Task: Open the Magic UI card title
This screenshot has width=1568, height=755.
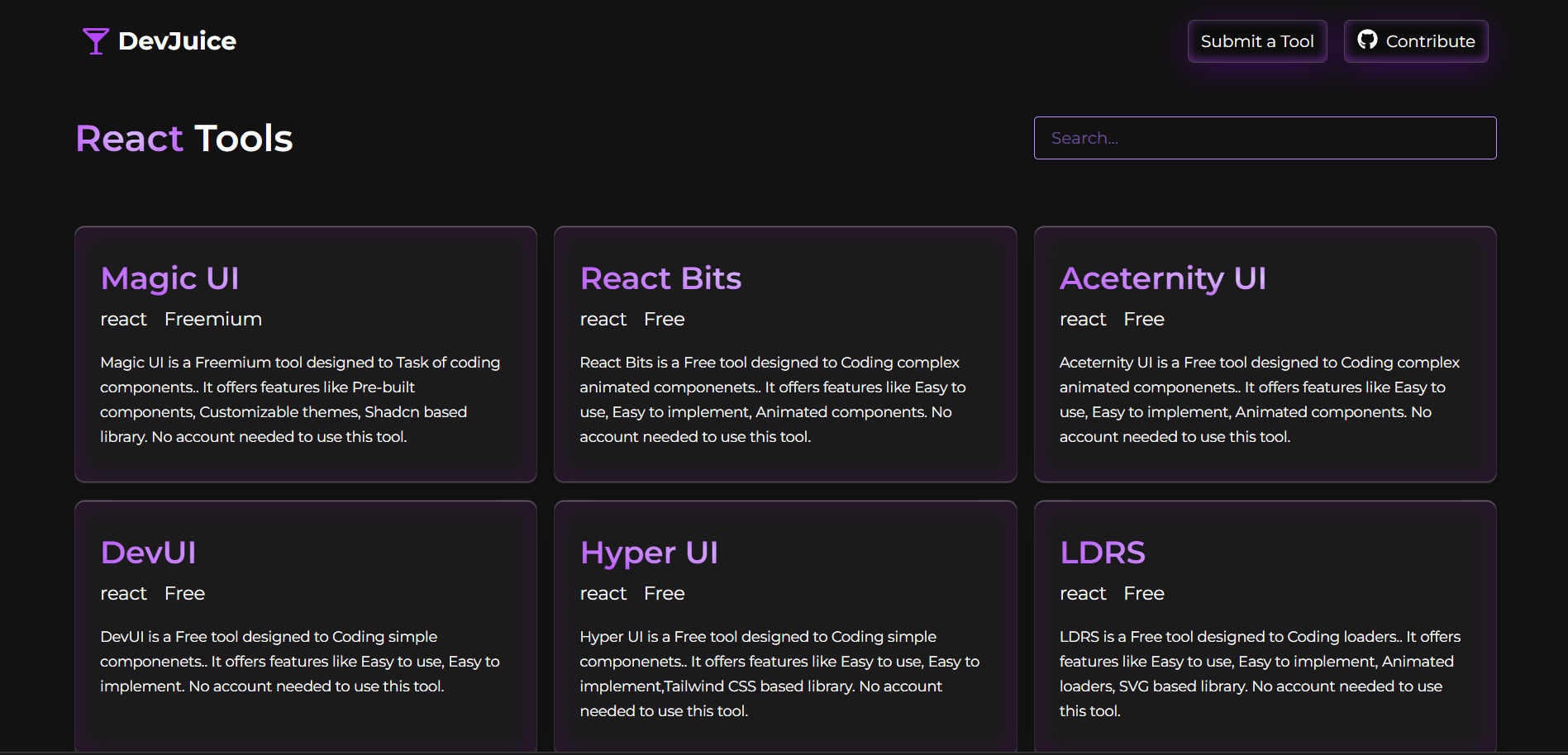Action: pyautogui.click(x=169, y=278)
